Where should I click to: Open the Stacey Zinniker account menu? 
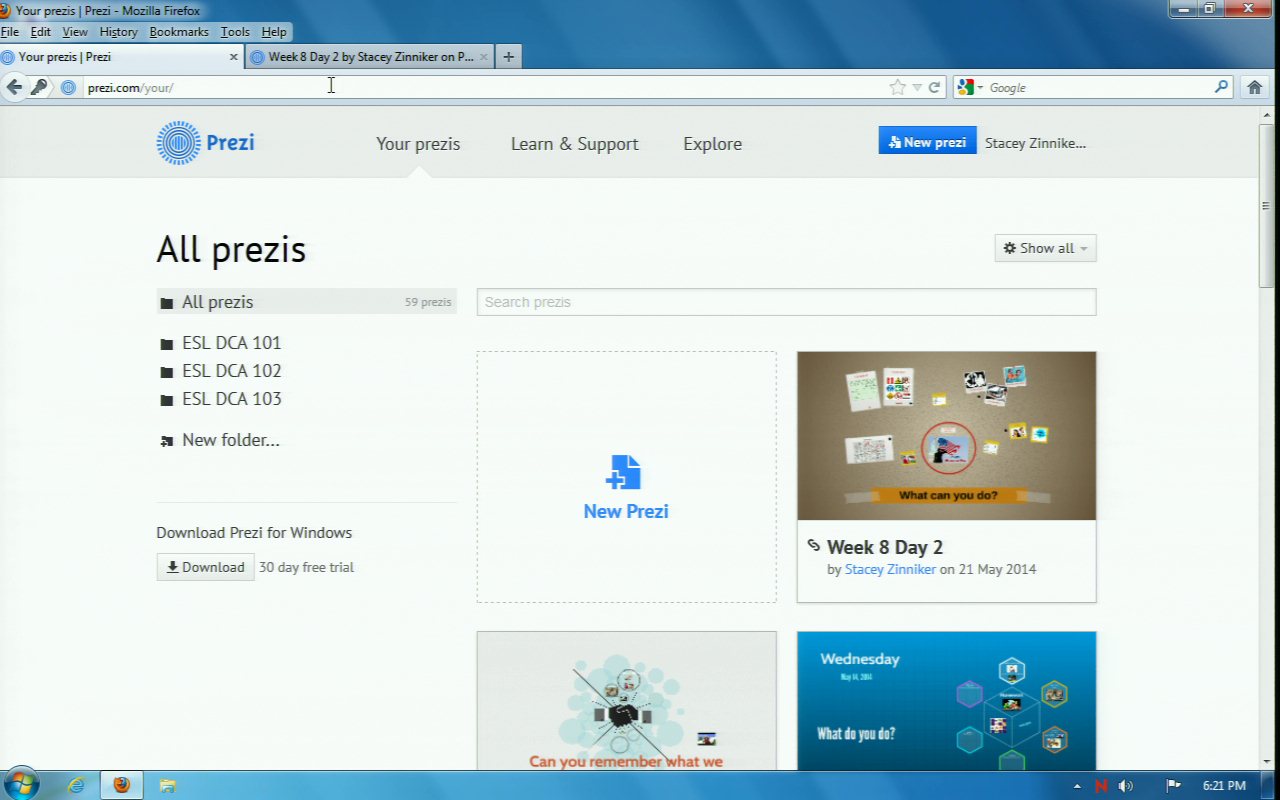pyautogui.click(x=1035, y=143)
